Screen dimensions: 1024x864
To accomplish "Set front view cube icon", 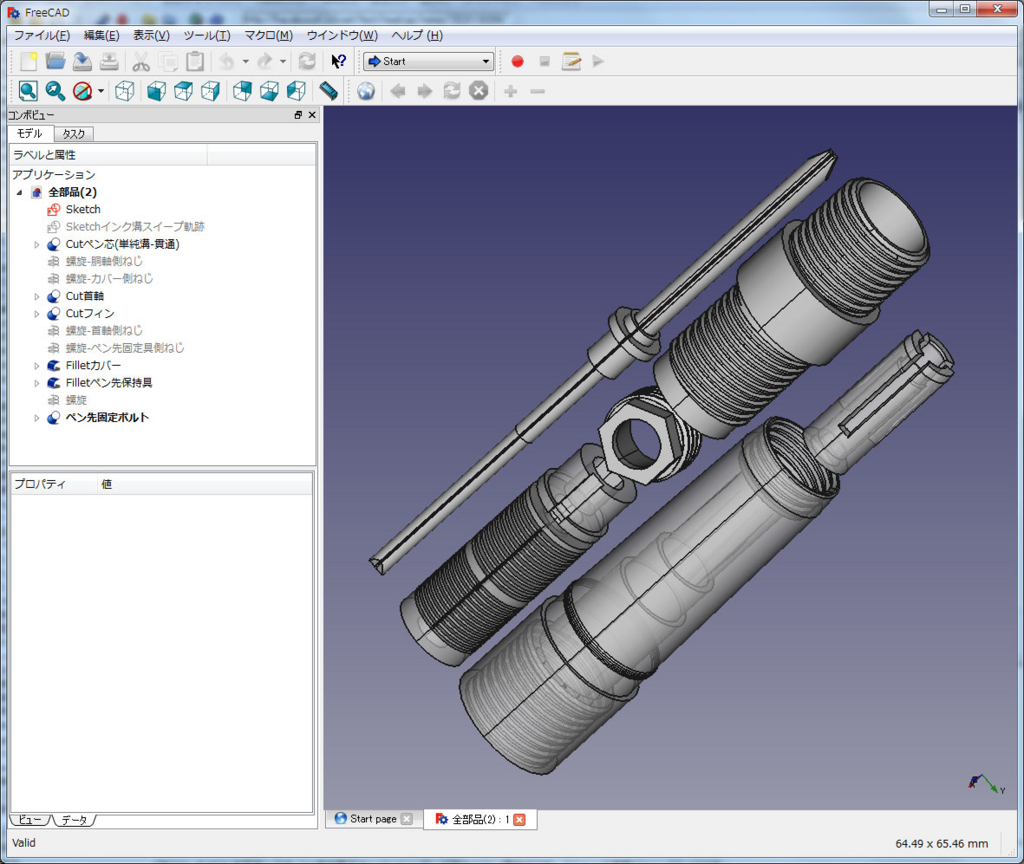I will [x=156, y=91].
